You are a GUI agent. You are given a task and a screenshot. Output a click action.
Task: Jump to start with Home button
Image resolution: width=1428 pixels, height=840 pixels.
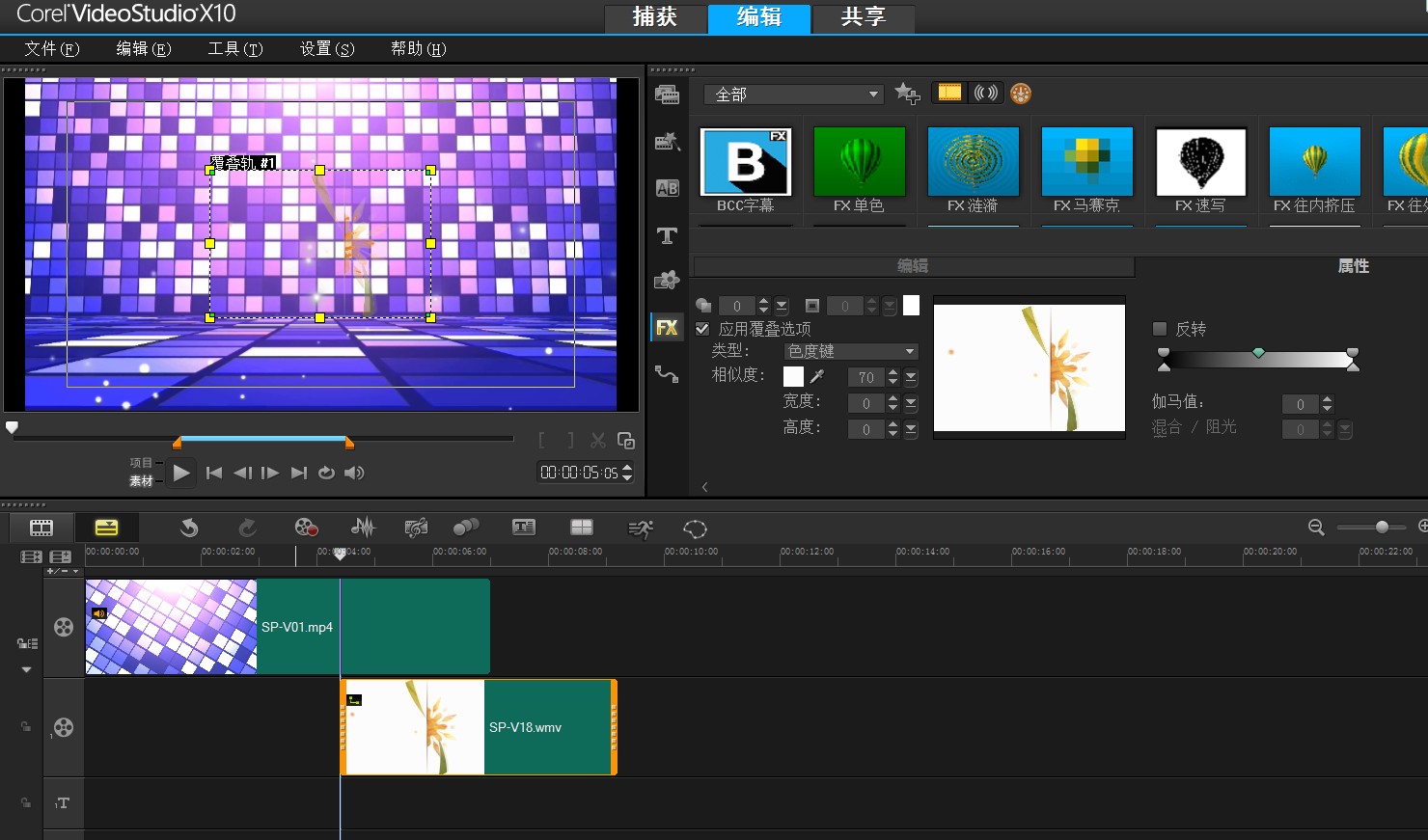pos(214,473)
